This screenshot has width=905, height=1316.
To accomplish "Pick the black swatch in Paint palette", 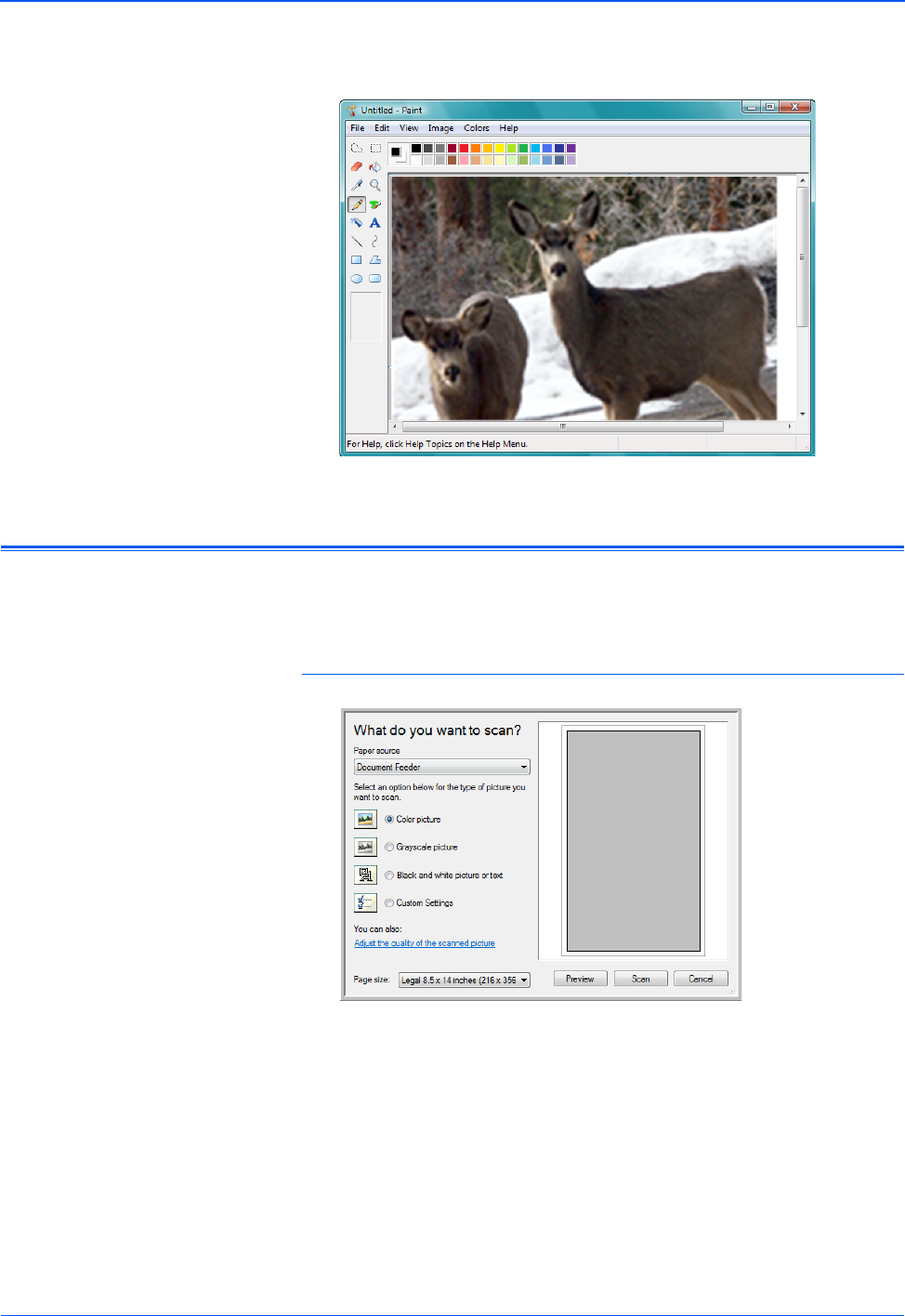I will 416,148.
